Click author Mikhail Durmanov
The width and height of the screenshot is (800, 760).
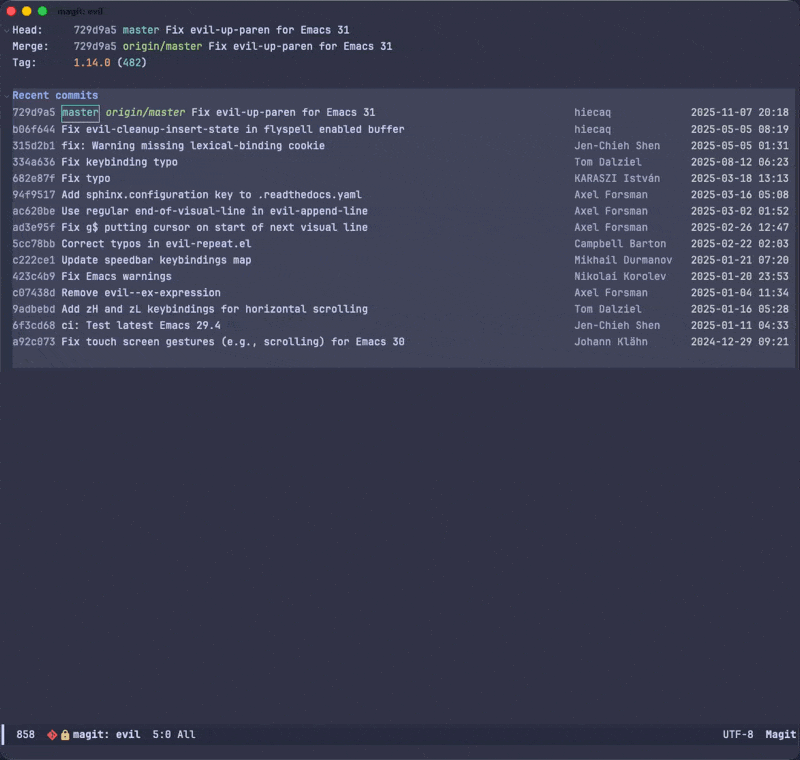click(x=623, y=260)
